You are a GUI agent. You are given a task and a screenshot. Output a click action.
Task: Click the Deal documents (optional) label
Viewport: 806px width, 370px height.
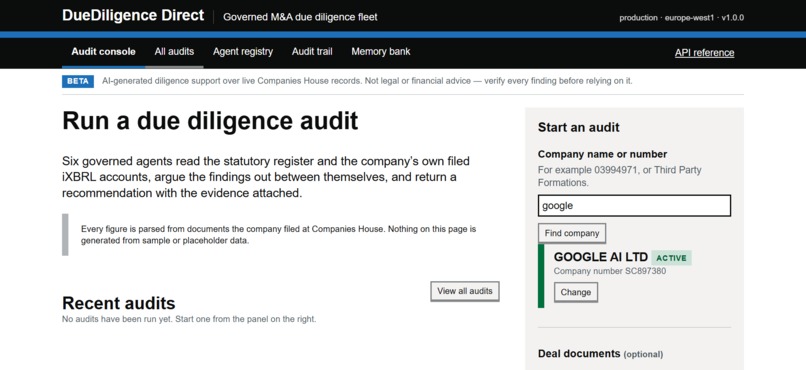[x=600, y=354]
